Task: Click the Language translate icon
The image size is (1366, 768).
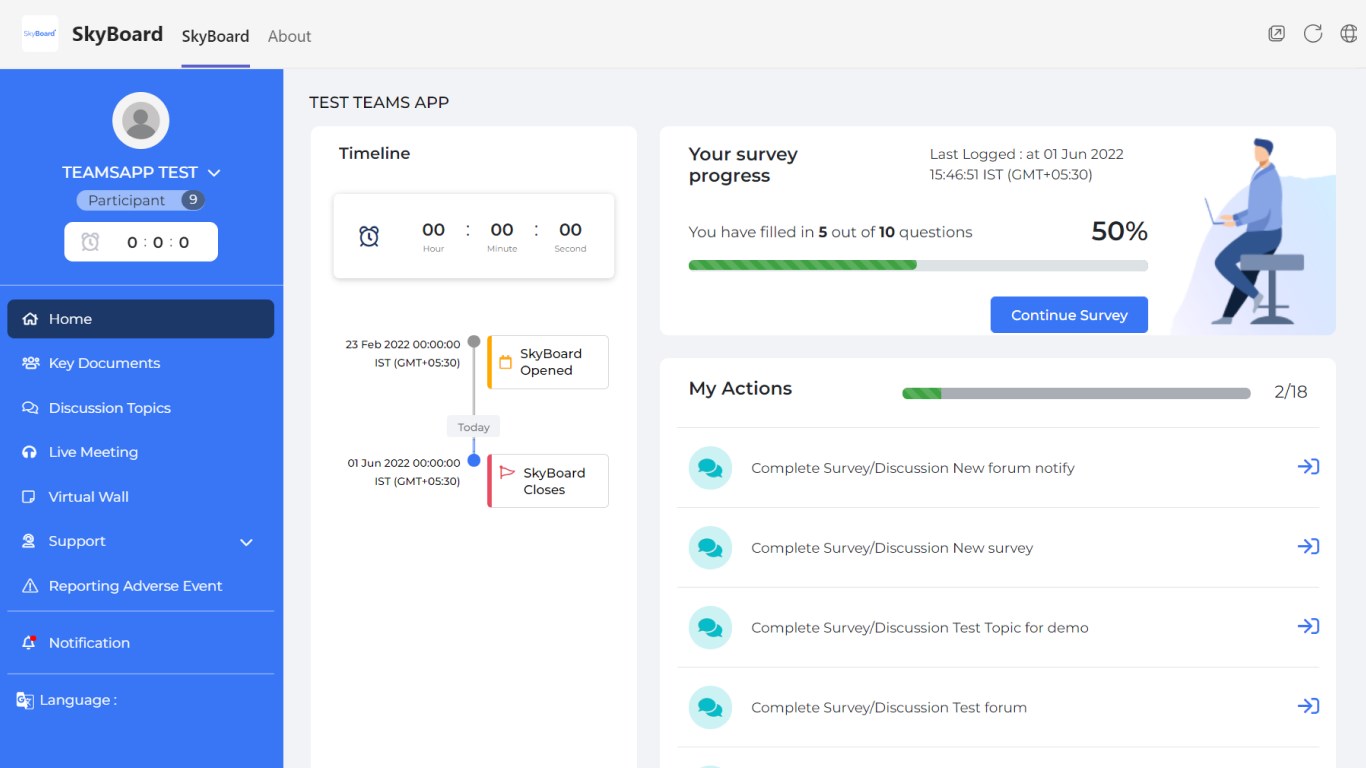Action: pyautogui.click(x=25, y=701)
